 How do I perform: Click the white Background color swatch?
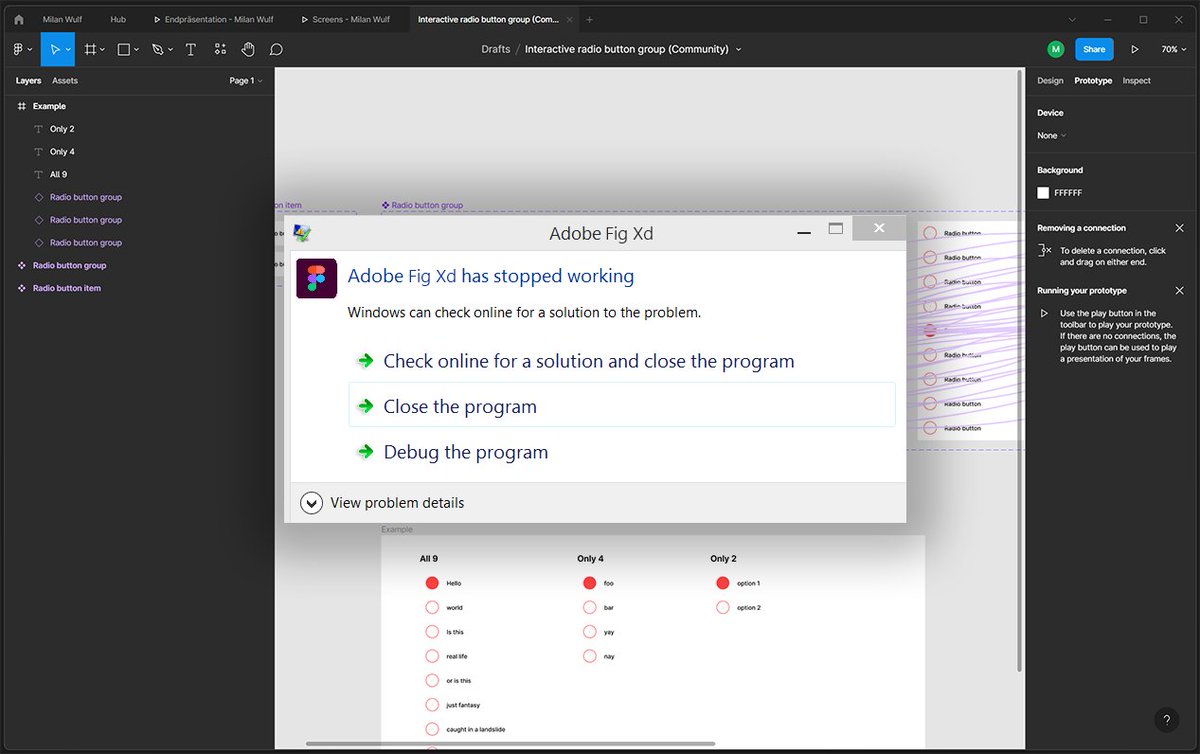tap(1043, 193)
